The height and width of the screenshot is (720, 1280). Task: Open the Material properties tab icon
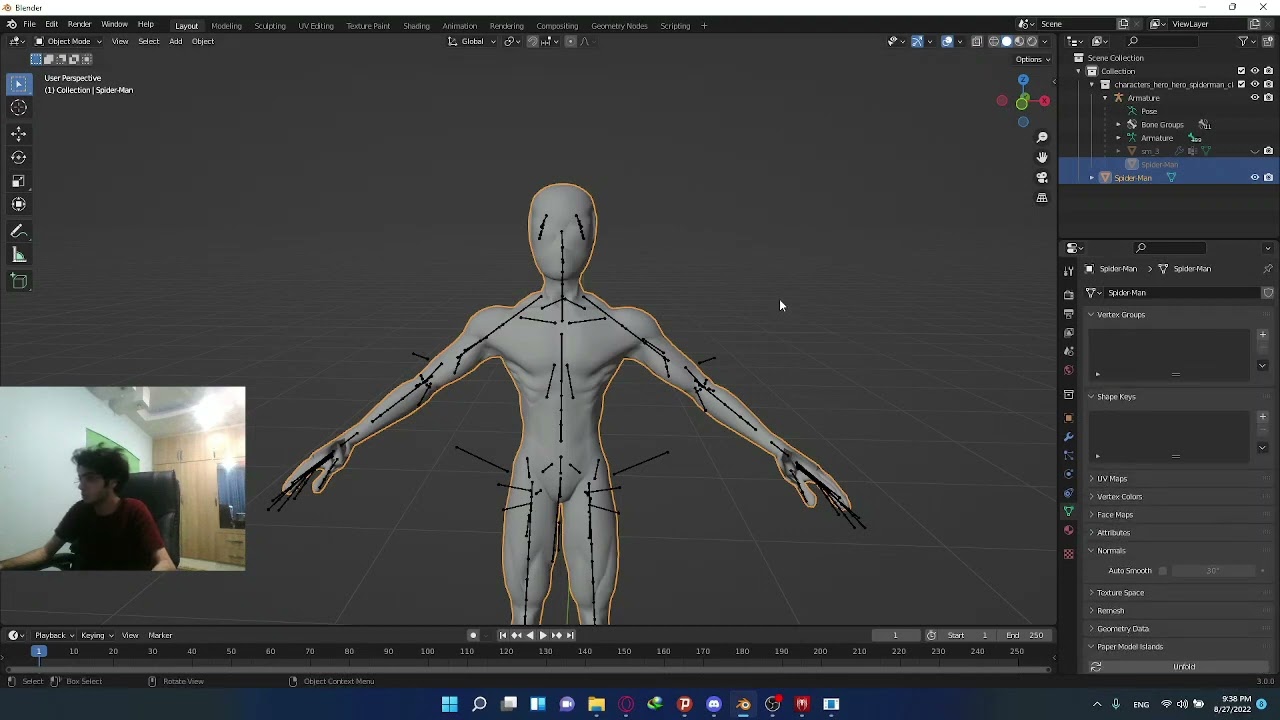point(1069,530)
